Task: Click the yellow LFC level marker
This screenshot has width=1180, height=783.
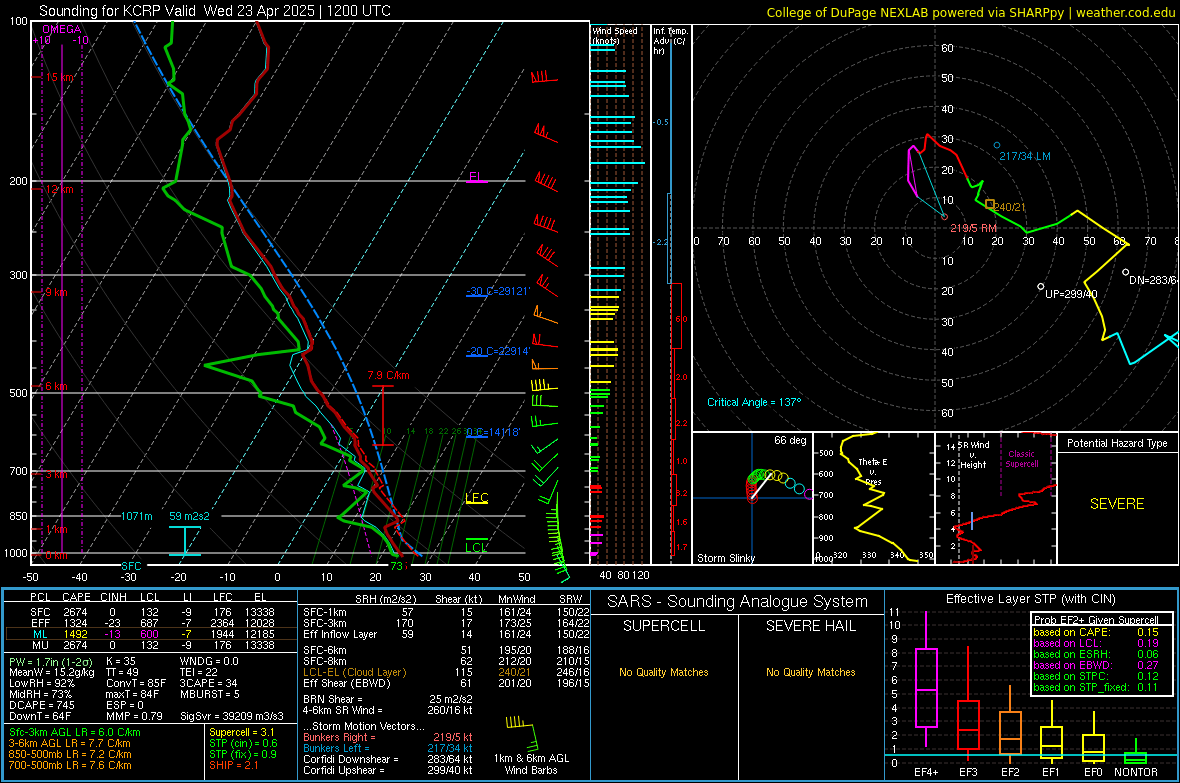Action: 476,498
